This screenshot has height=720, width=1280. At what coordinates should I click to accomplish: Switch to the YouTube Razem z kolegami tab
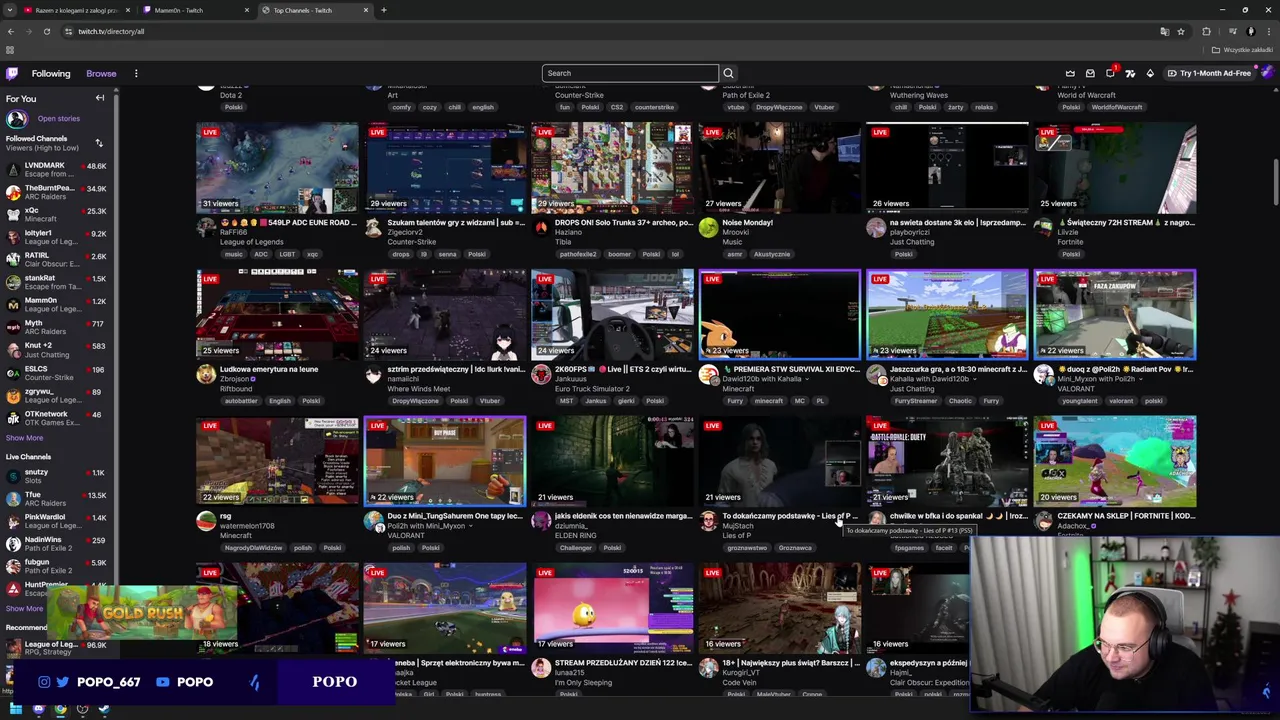point(75,10)
